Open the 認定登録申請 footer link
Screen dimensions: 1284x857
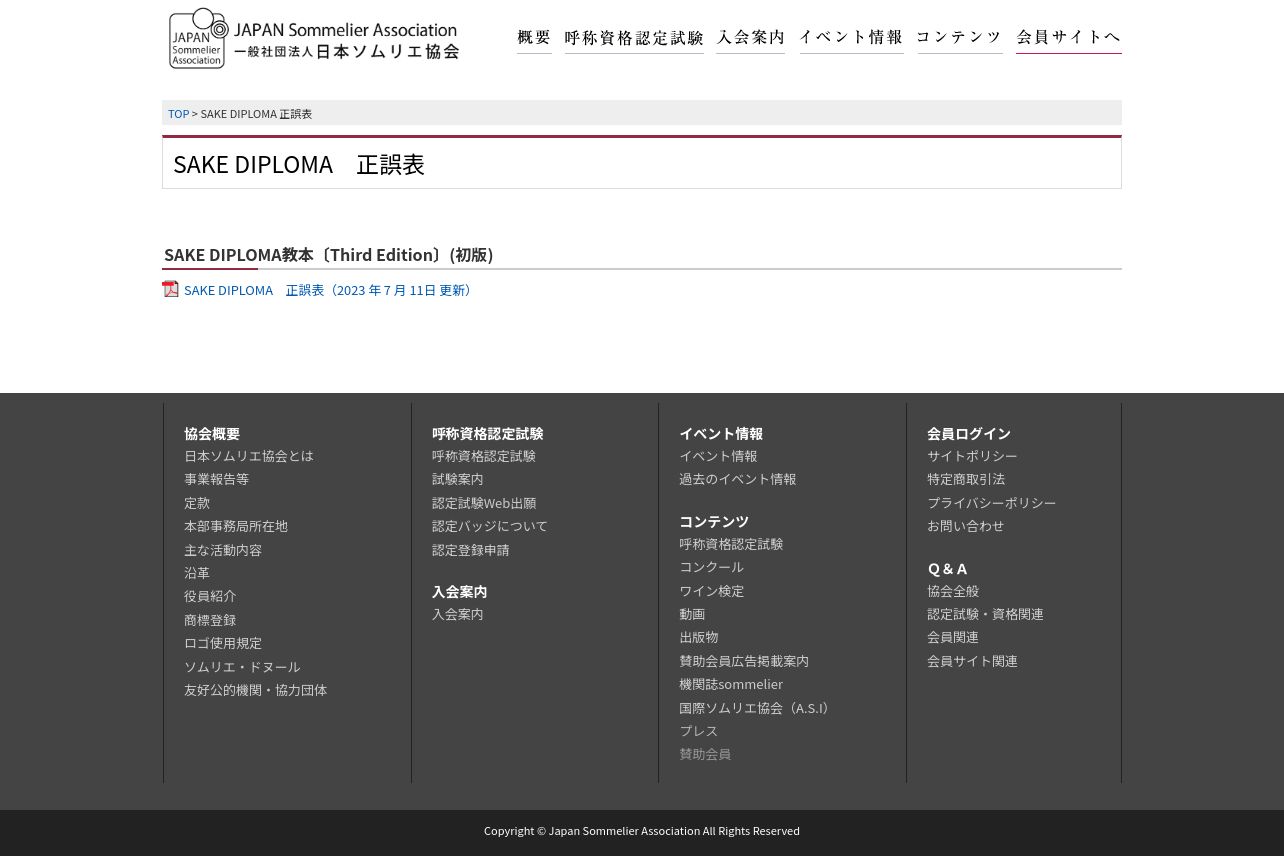[x=471, y=550]
